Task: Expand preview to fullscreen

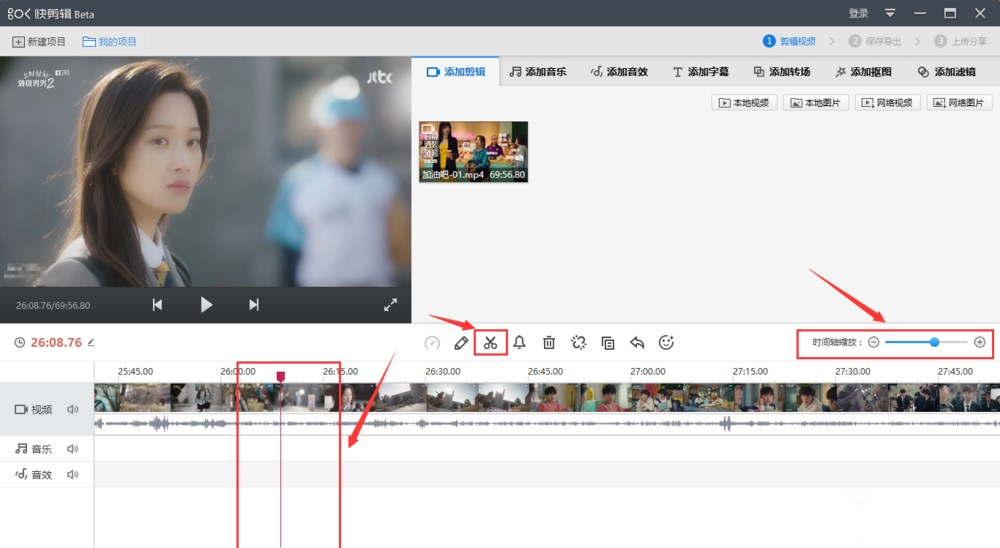Action: tap(390, 305)
